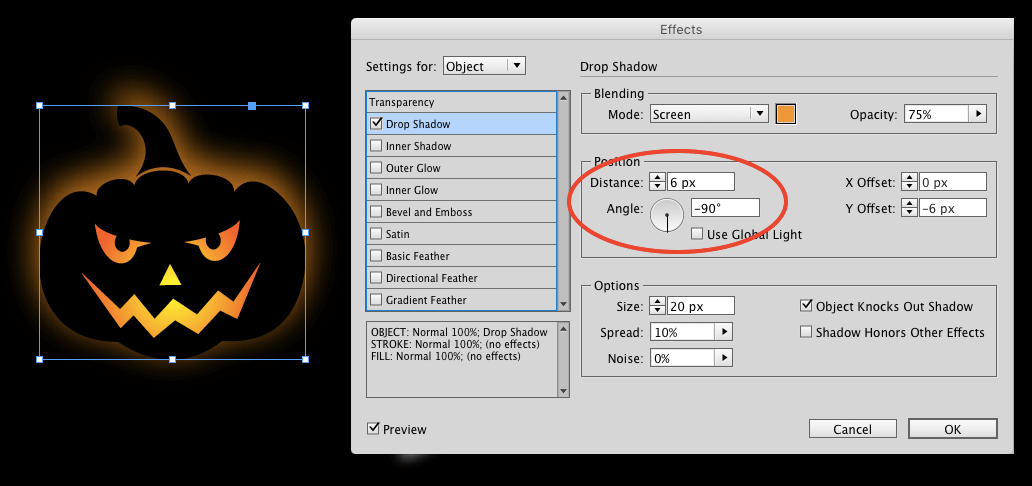Click the 'FILL: Normal 100%; (no effects)' text
This screenshot has width=1032, height=486.
pos(446,356)
